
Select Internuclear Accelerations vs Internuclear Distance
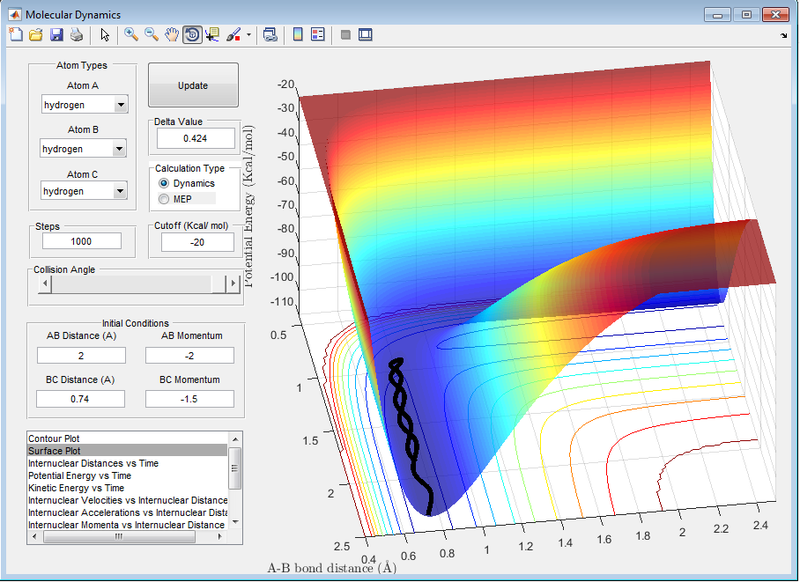point(127,512)
